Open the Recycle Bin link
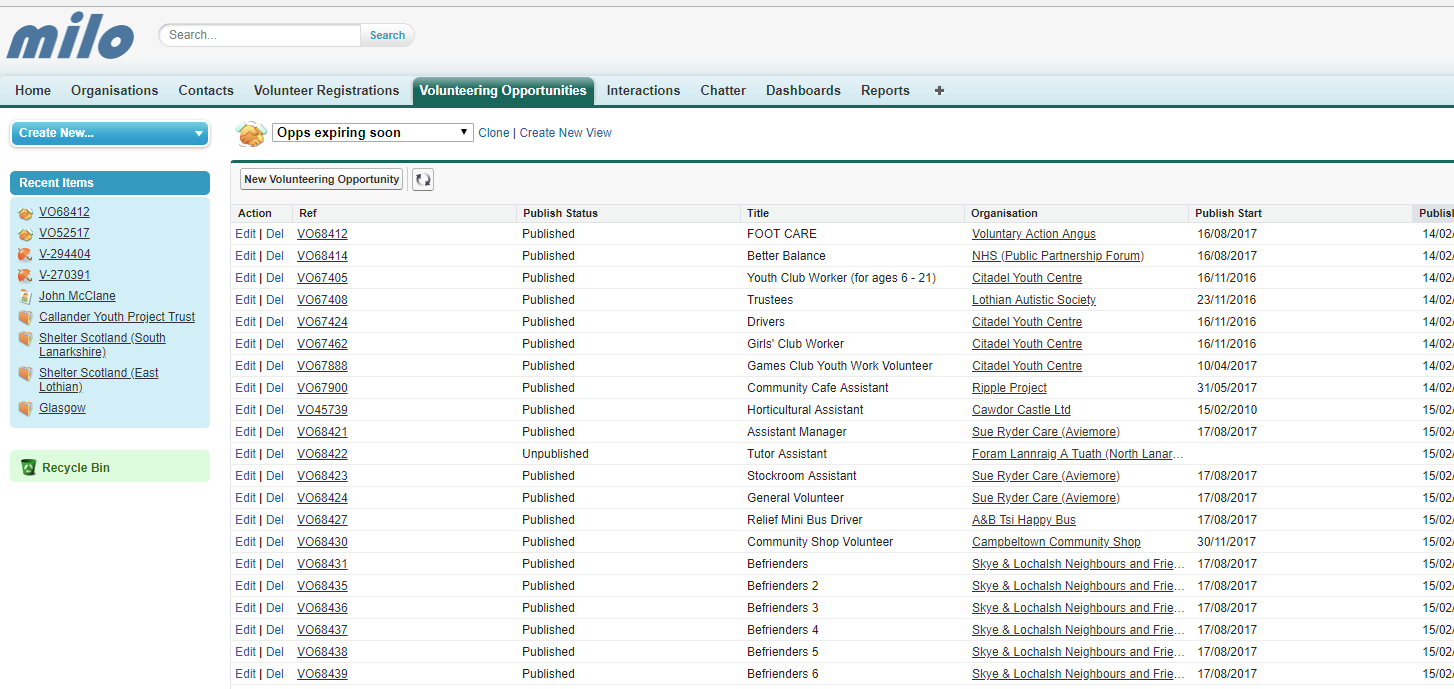The height and width of the screenshot is (689, 1454). click(x=76, y=467)
